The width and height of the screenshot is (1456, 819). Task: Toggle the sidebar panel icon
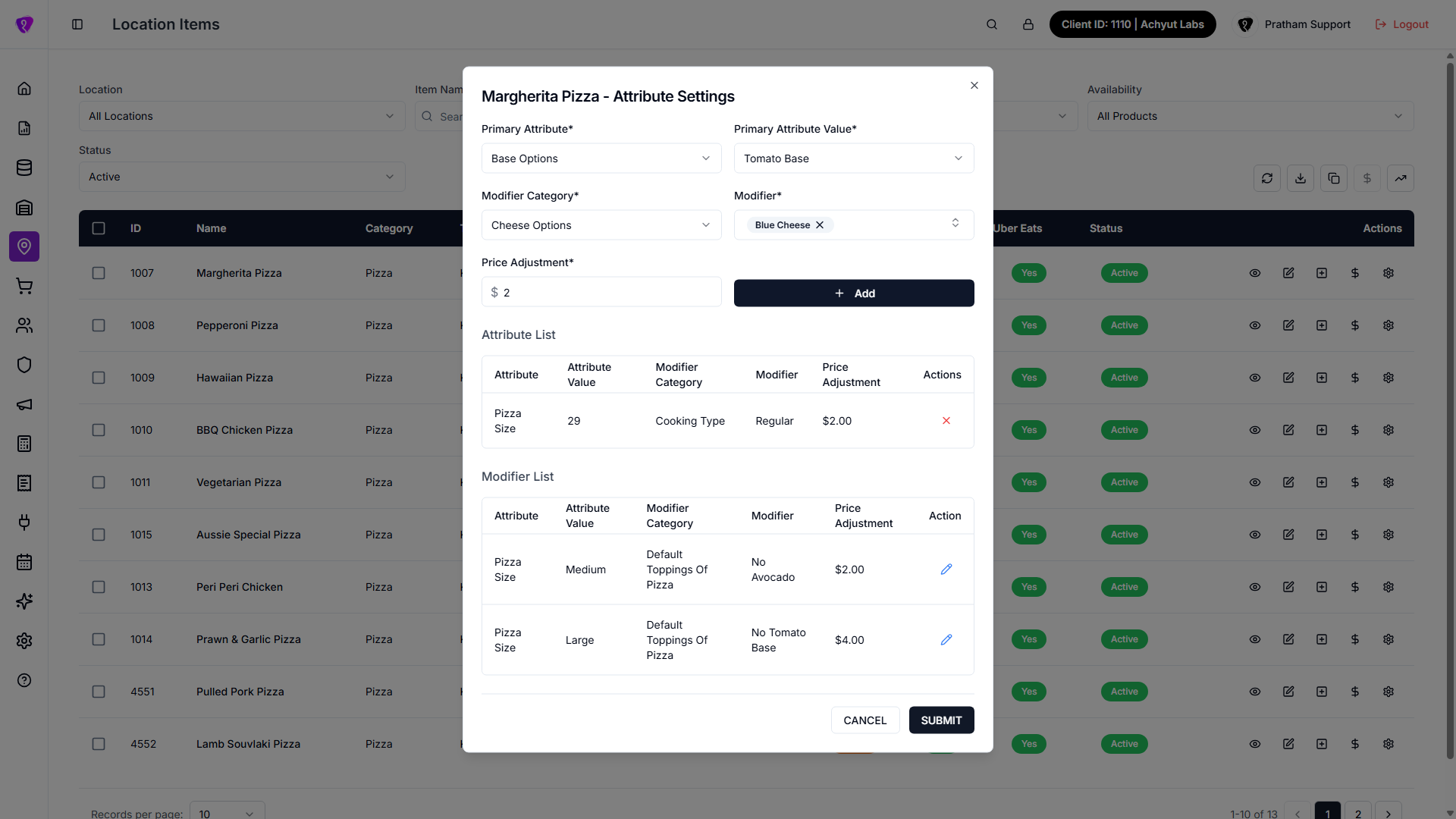(x=77, y=24)
